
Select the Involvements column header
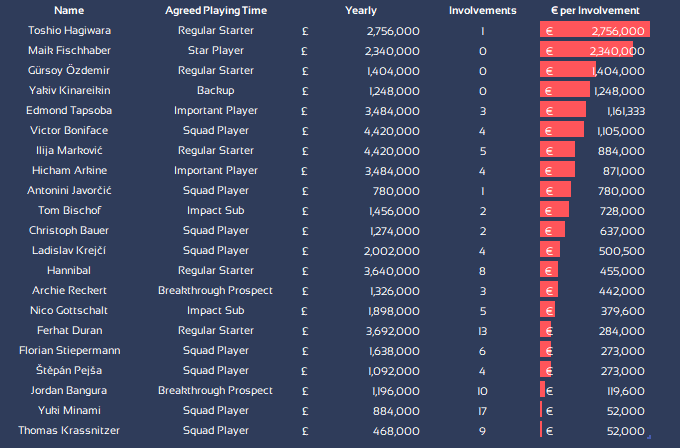(483, 10)
